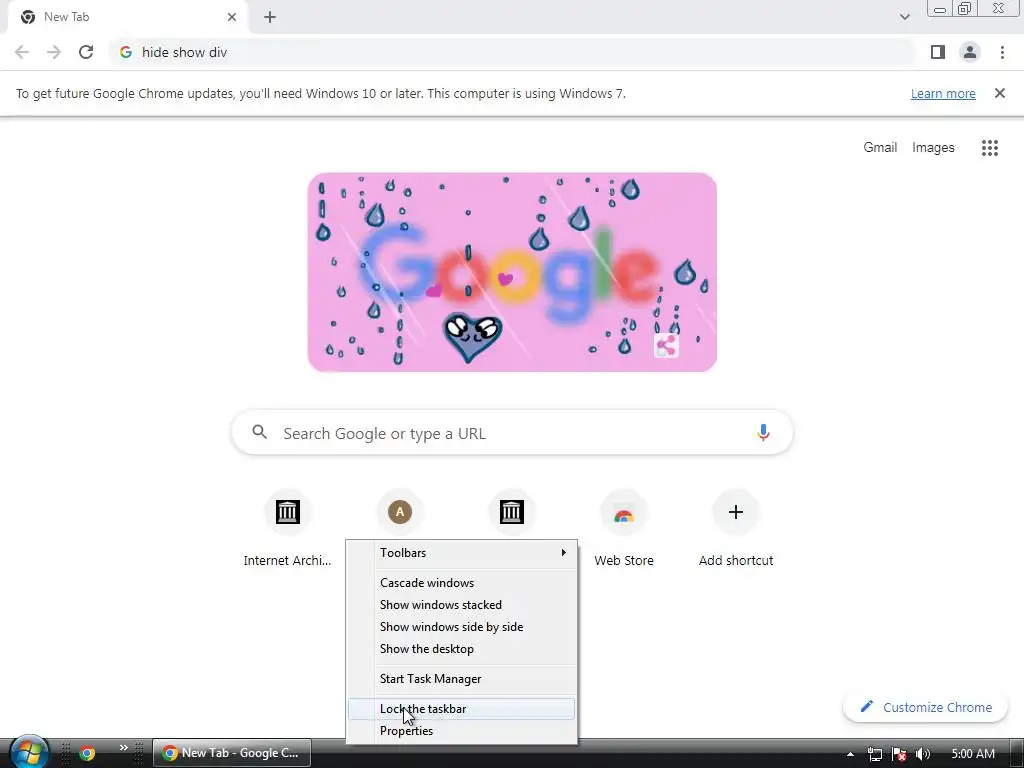Open the volume tray icon
The width and height of the screenshot is (1024, 768).
pos(923,754)
